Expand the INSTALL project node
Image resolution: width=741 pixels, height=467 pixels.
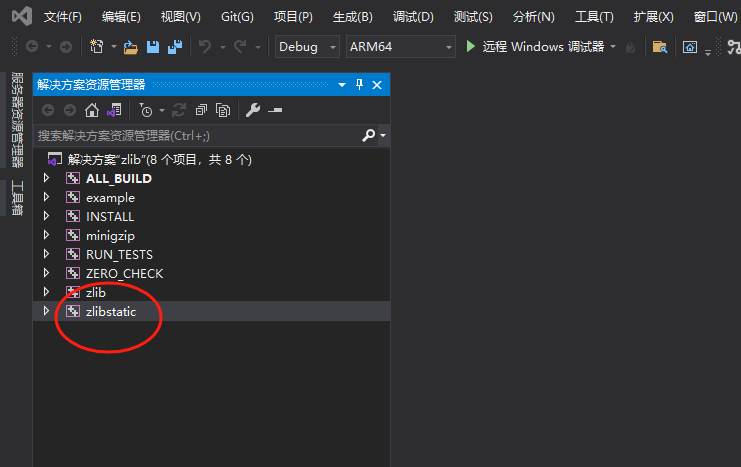point(46,216)
